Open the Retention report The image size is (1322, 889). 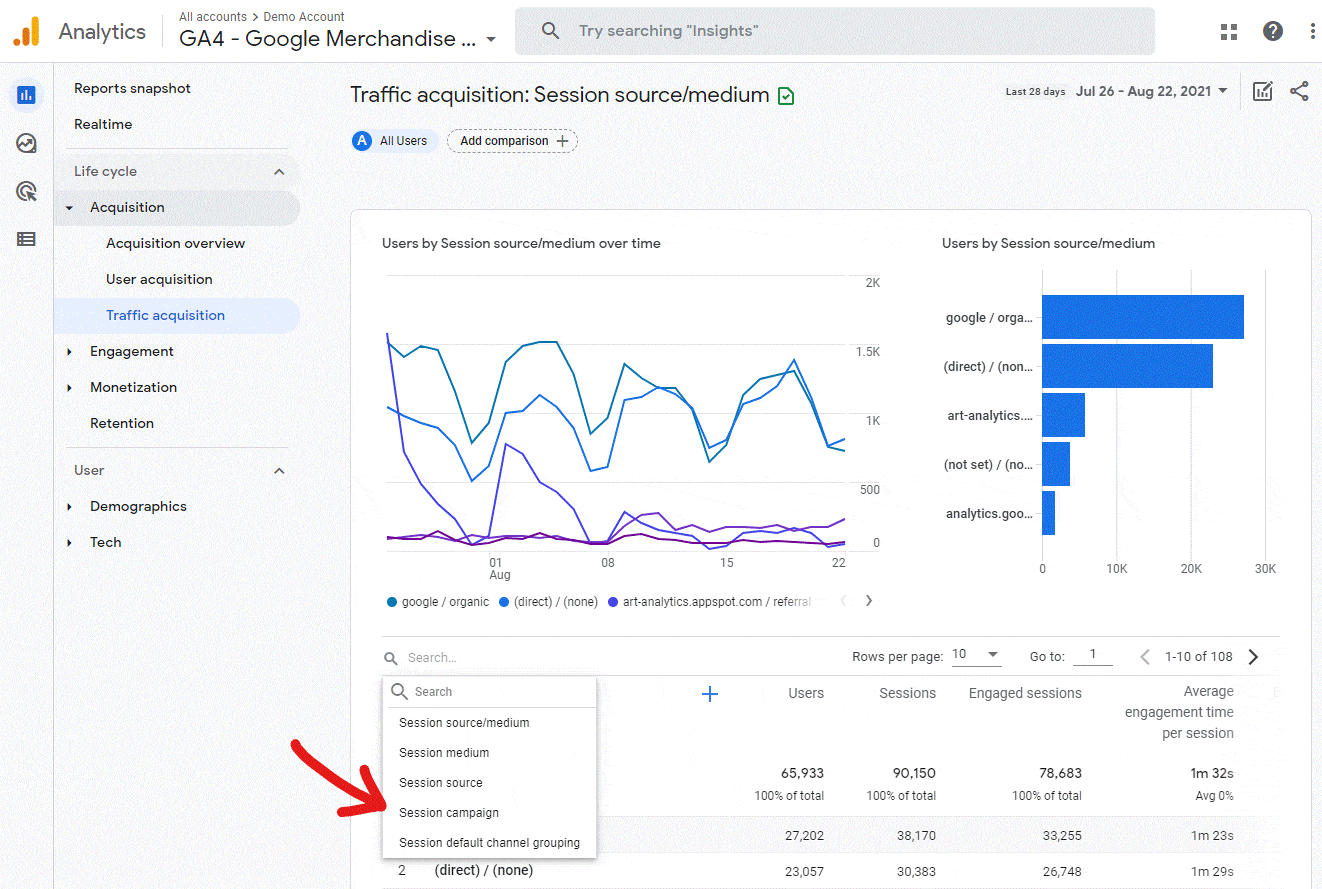[x=122, y=423]
